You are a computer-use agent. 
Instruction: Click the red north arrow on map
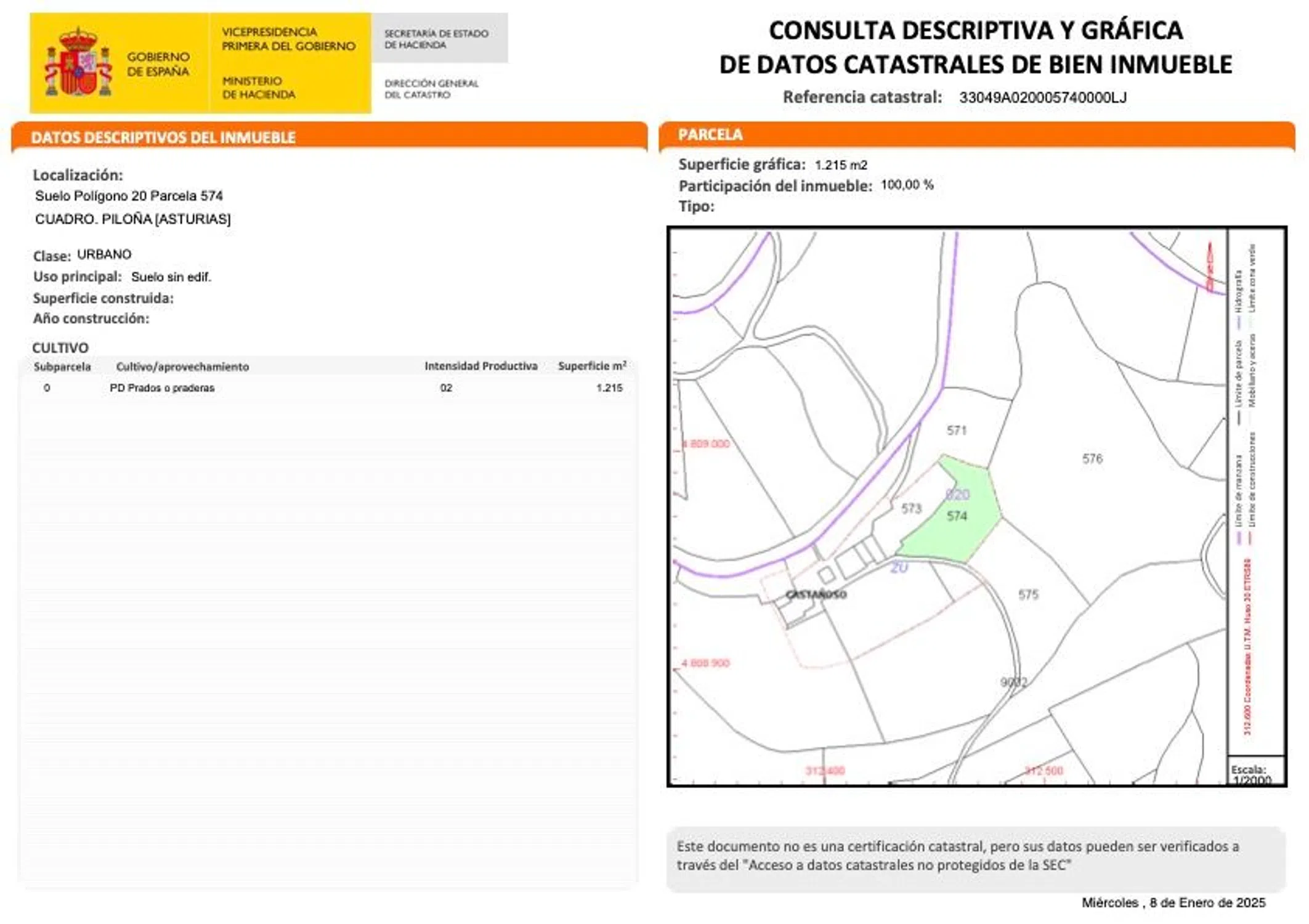pyautogui.click(x=1210, y=266)
